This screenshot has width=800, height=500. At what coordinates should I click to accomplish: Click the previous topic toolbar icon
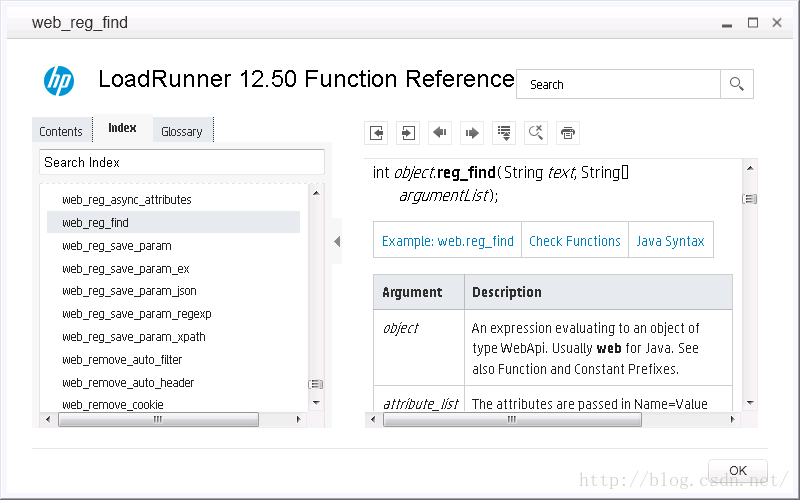(377, 133)
